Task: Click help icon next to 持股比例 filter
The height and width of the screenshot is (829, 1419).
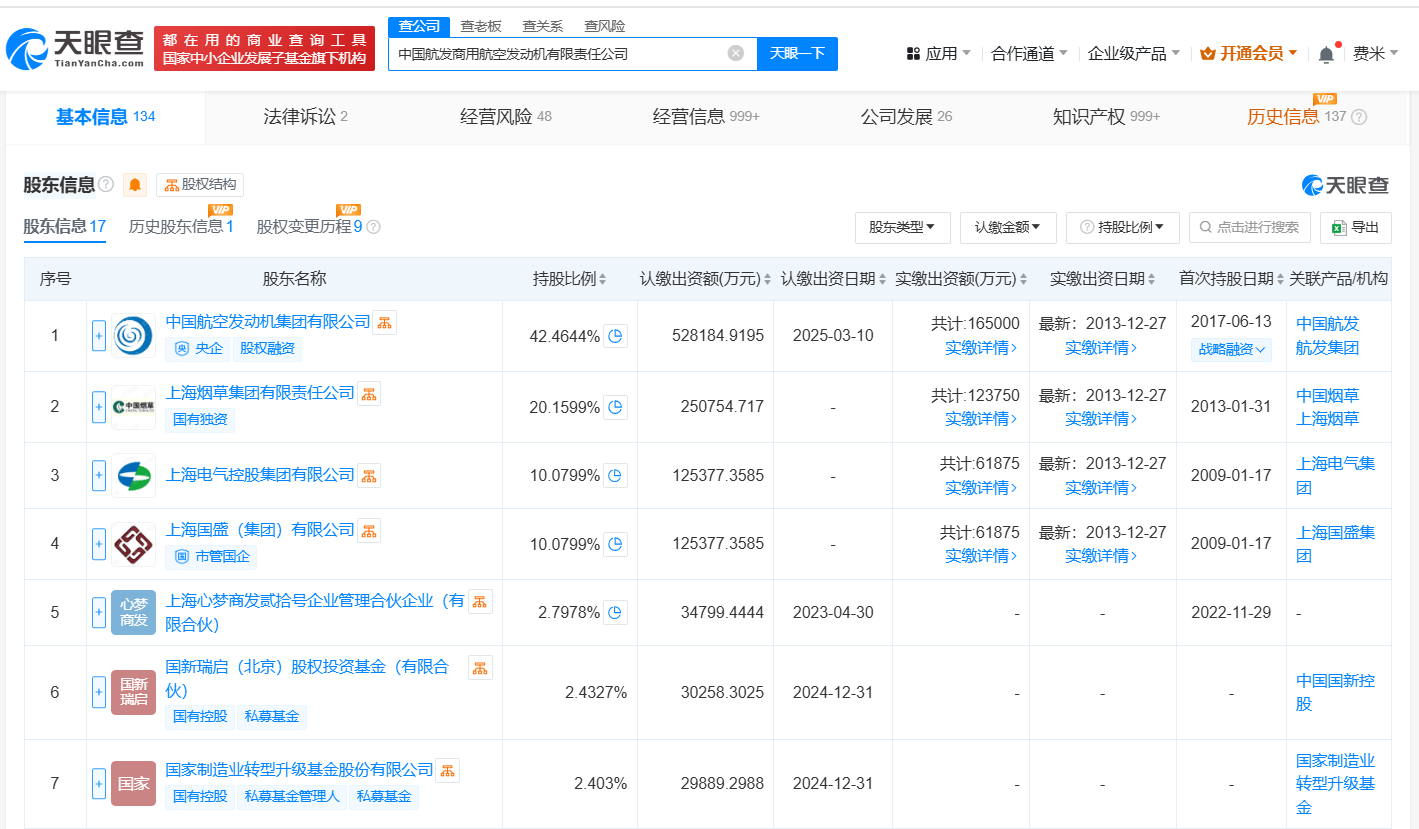Action: point(1085,228)
